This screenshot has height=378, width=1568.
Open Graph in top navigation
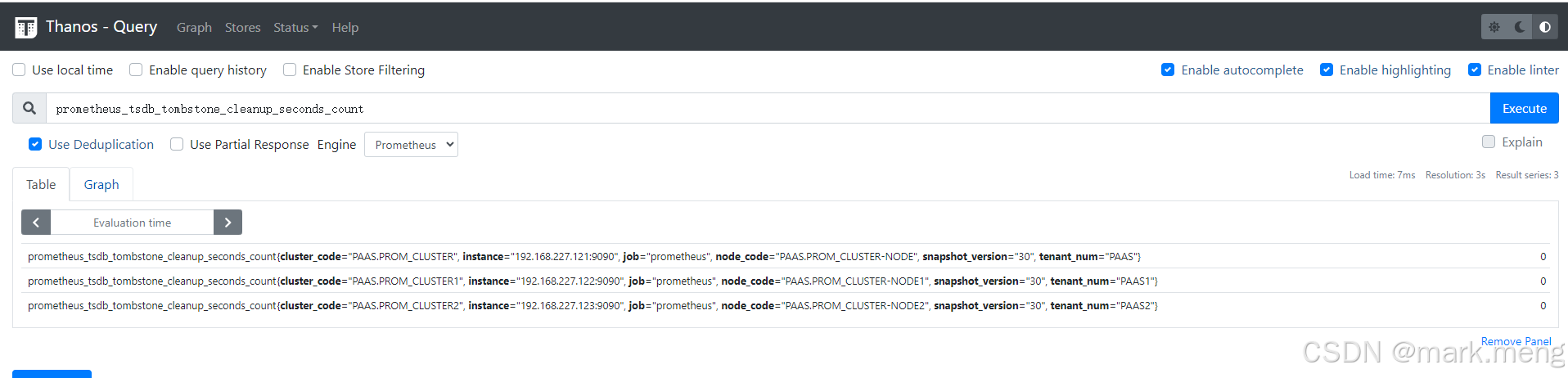pyautogui.click(x=194, y=27)
